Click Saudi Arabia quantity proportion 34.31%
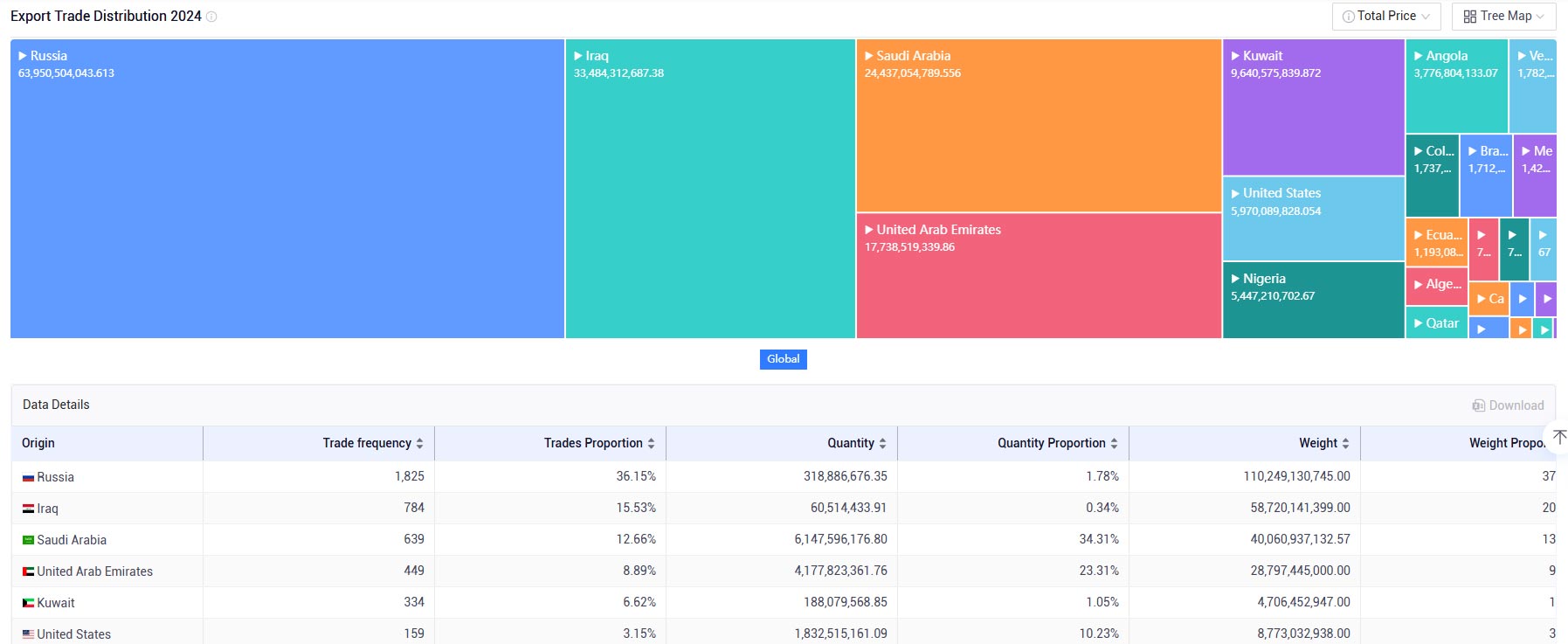1568x644 pixels. coord(1099,539)
